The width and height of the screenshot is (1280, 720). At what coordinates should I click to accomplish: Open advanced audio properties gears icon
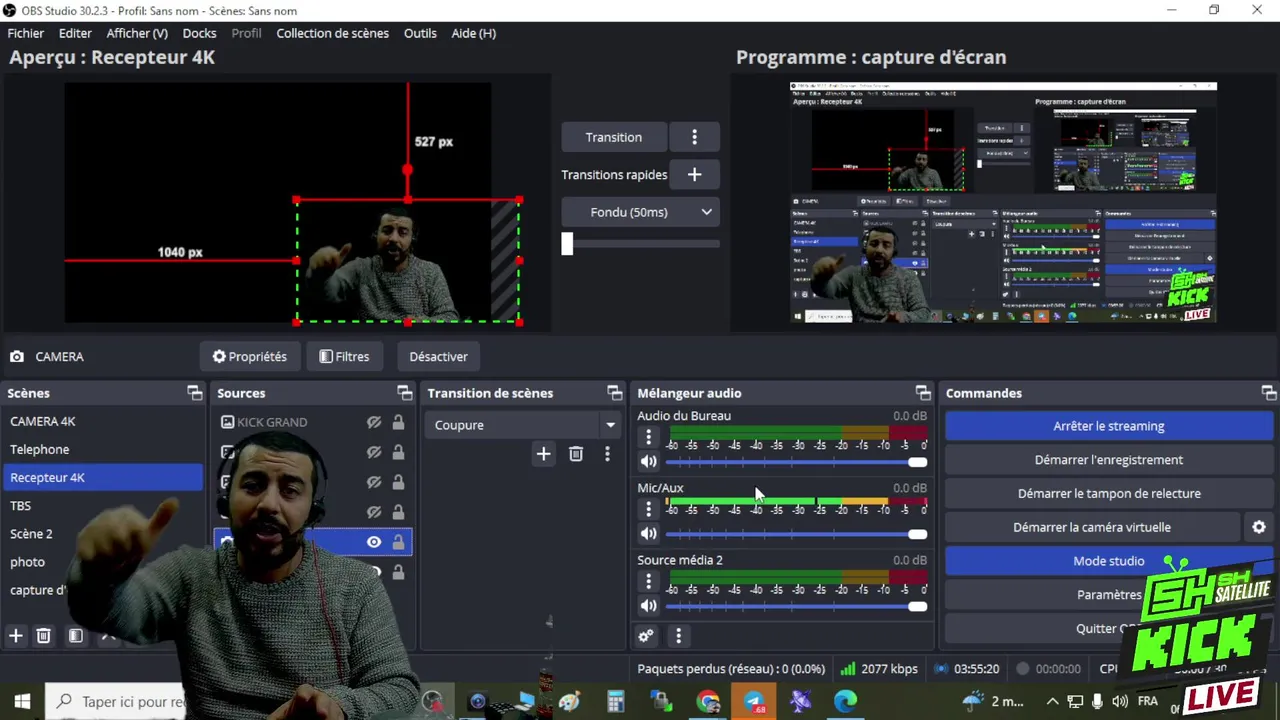pyautogui.click(x=646, y=636)
